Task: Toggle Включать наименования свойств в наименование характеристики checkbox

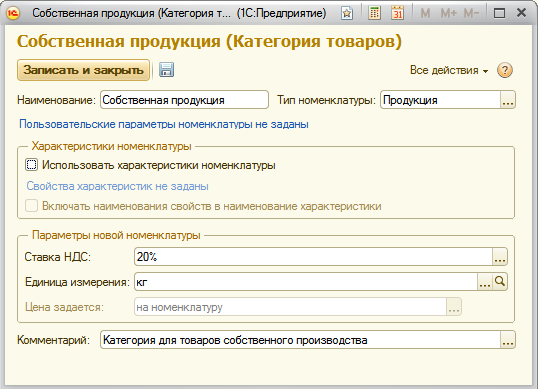Action: (32, 206)
